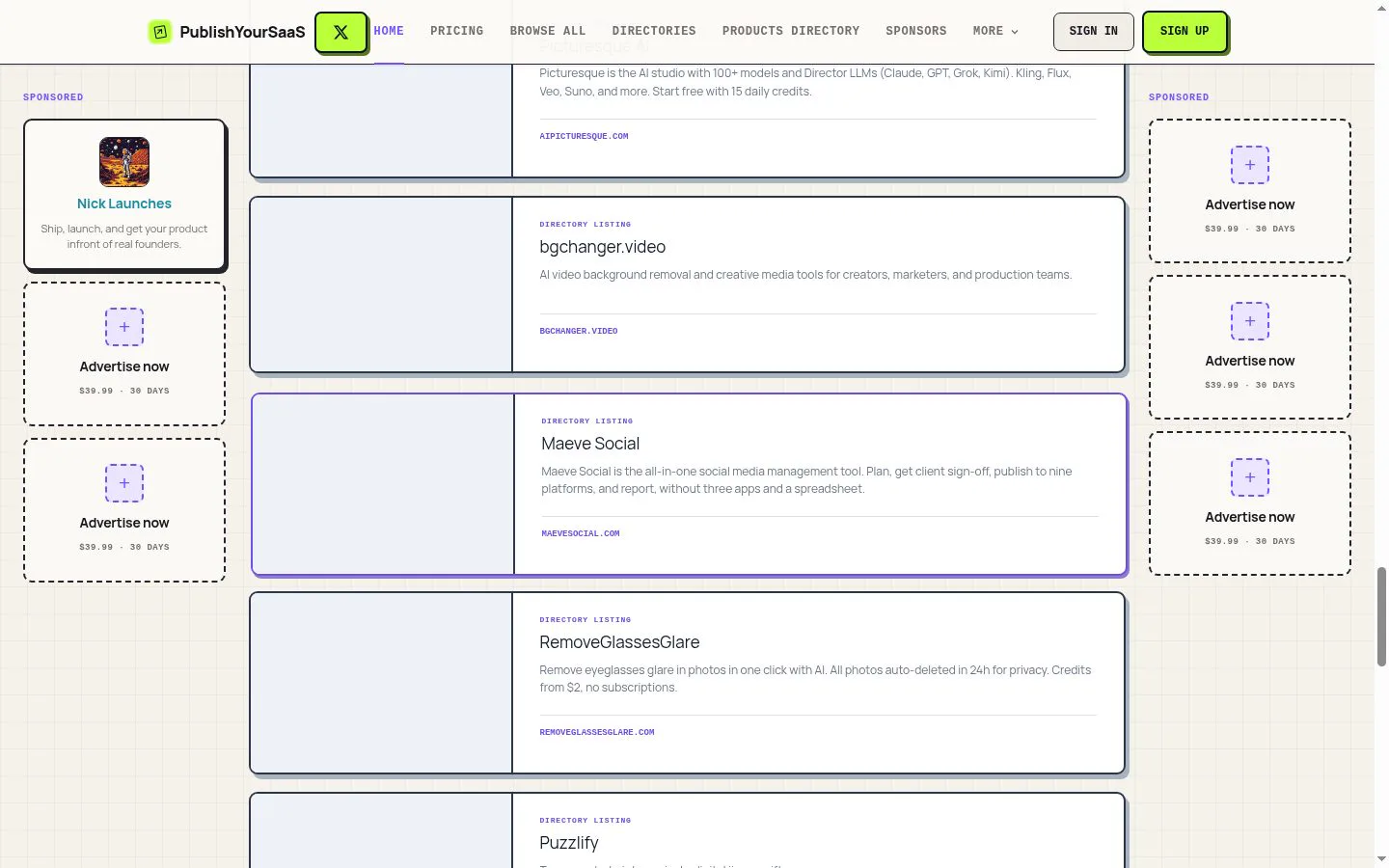The width and height of the screenshot is (1389, 868).
Task: Open the Puzzlify listing title
Action: pyautogui.click(x=569, y=843)
